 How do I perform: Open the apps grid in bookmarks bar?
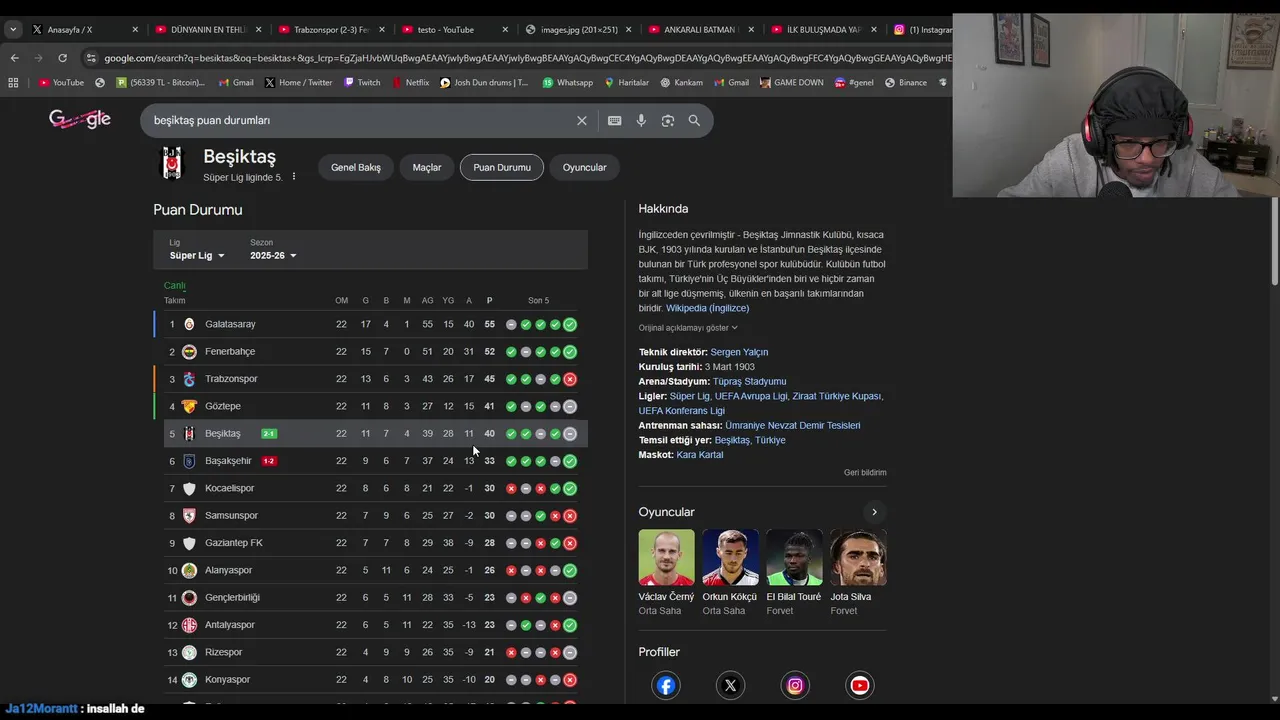13,83
